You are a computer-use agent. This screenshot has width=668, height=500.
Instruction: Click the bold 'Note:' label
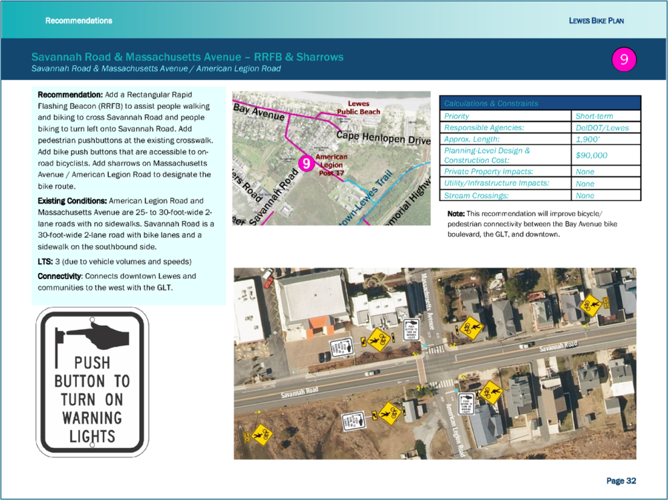[x=456, y=214]
